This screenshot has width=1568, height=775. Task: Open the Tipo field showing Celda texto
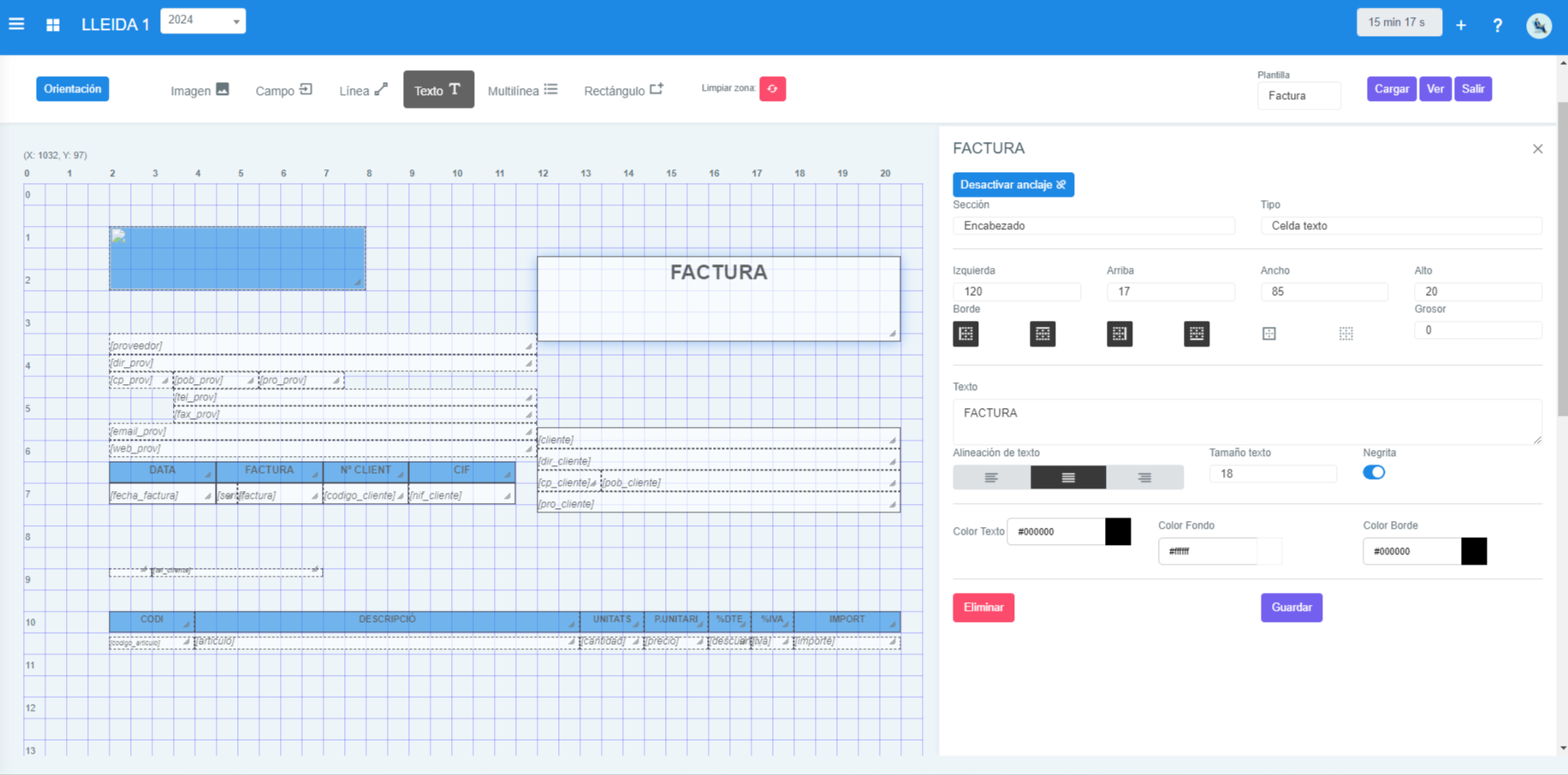coord(1401,225)
